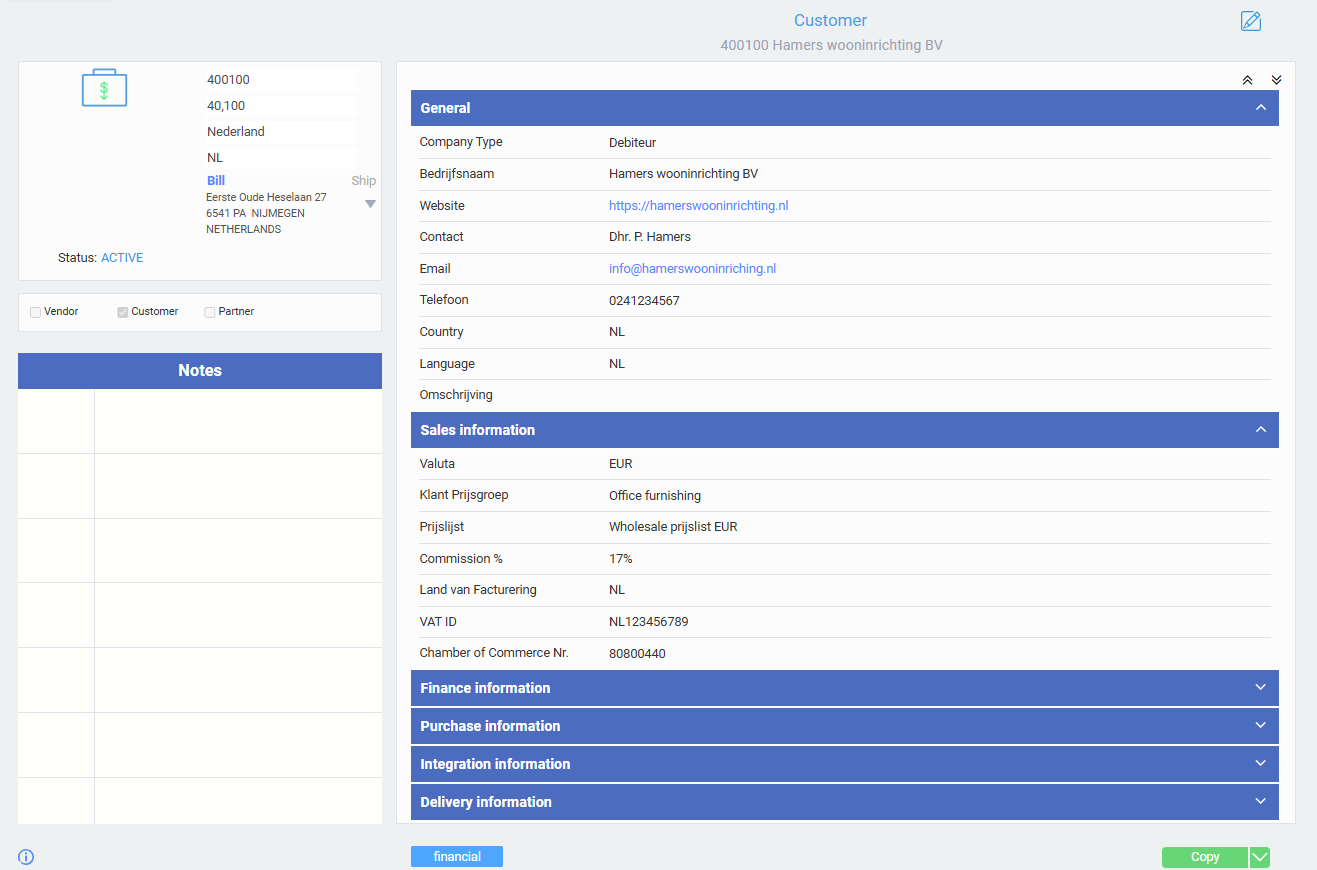Click the contact name Dhr. P. Hamers

pyautogui.click(x=650, y=237)
